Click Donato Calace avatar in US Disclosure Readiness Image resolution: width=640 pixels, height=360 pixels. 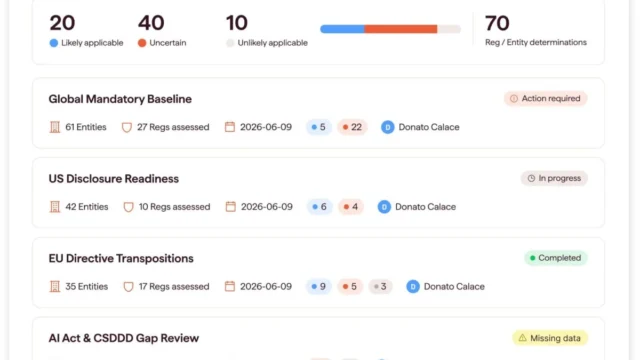click(384, 207)
